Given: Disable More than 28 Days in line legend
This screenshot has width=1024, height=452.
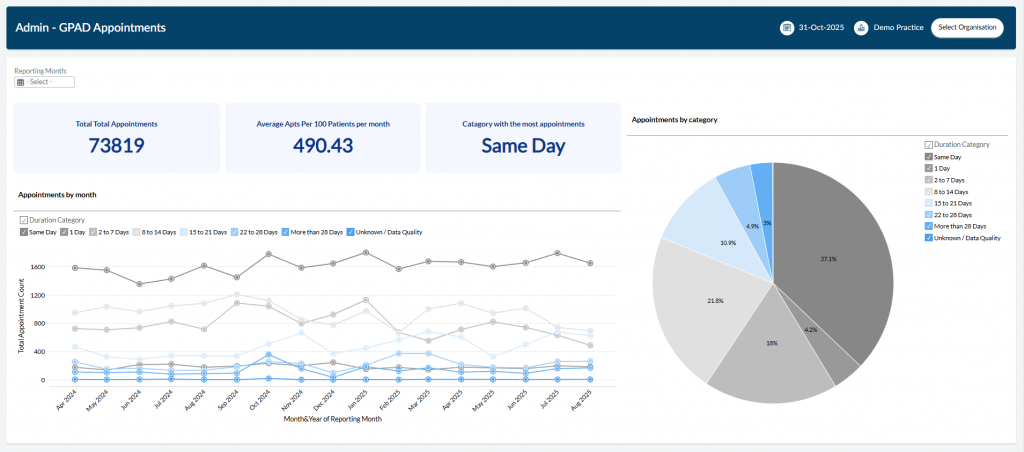Looking at the screenshot, I should click(x=287, y=232).
